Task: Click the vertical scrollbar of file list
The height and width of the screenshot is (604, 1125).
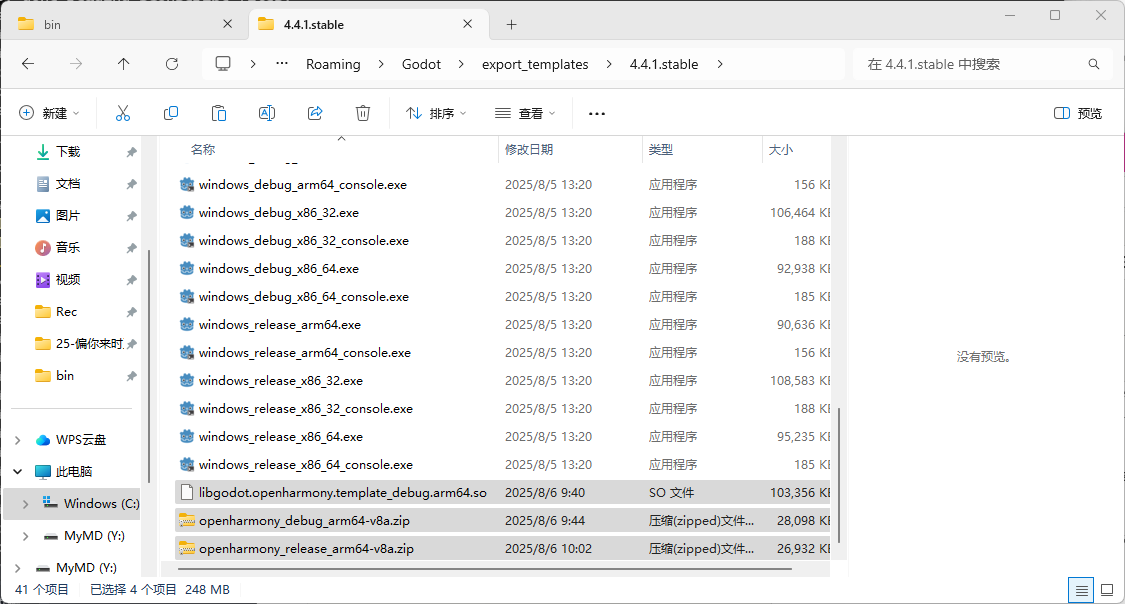Action: pyautogui.click(x=838, y=475)
